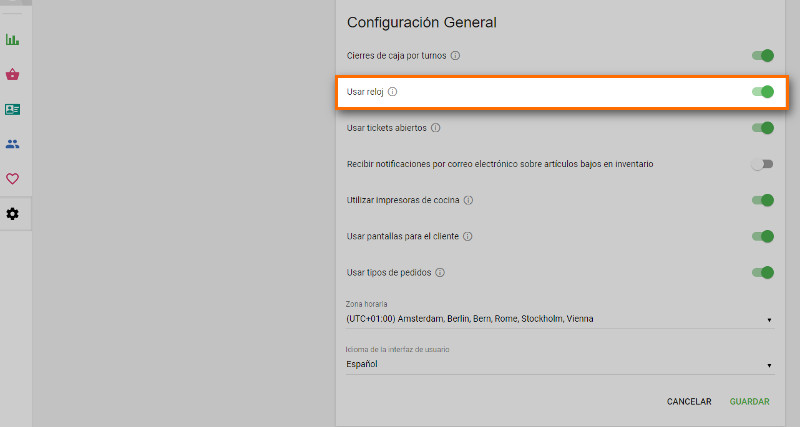Toggle the Usar reloj switch
Screen dimensions: 800x427
763,92
